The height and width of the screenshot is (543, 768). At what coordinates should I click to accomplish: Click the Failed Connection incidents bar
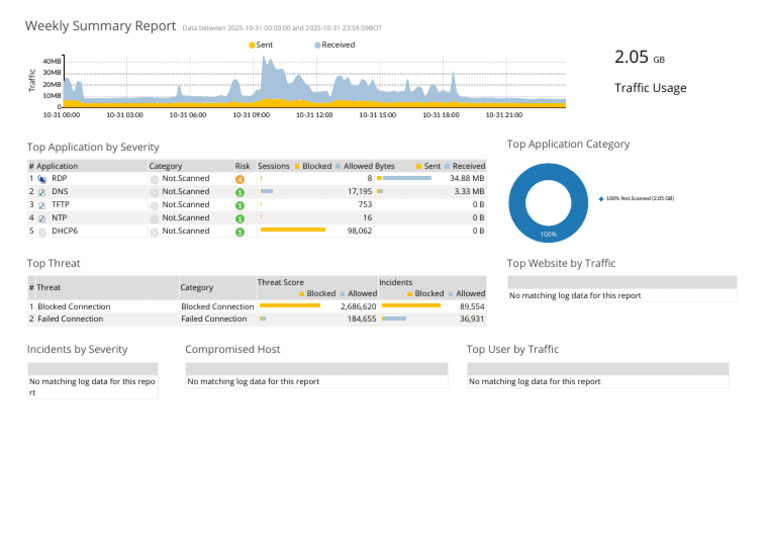(394, 319)
